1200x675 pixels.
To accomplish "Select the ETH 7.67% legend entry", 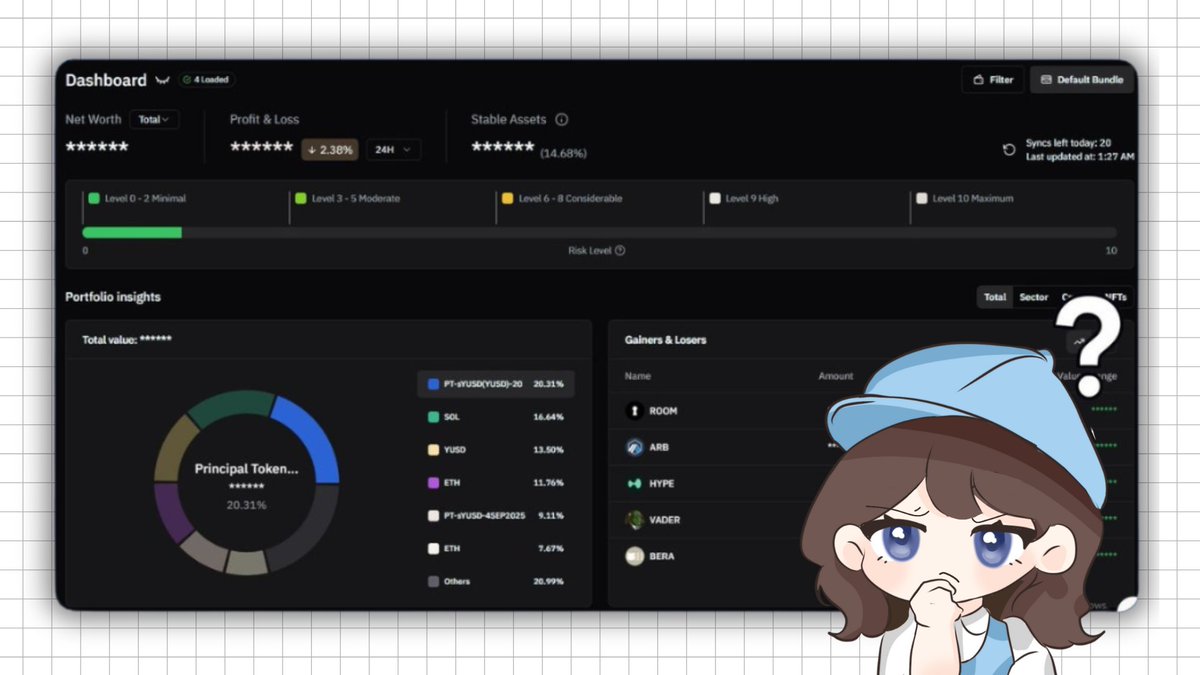I will click(495, 548).
